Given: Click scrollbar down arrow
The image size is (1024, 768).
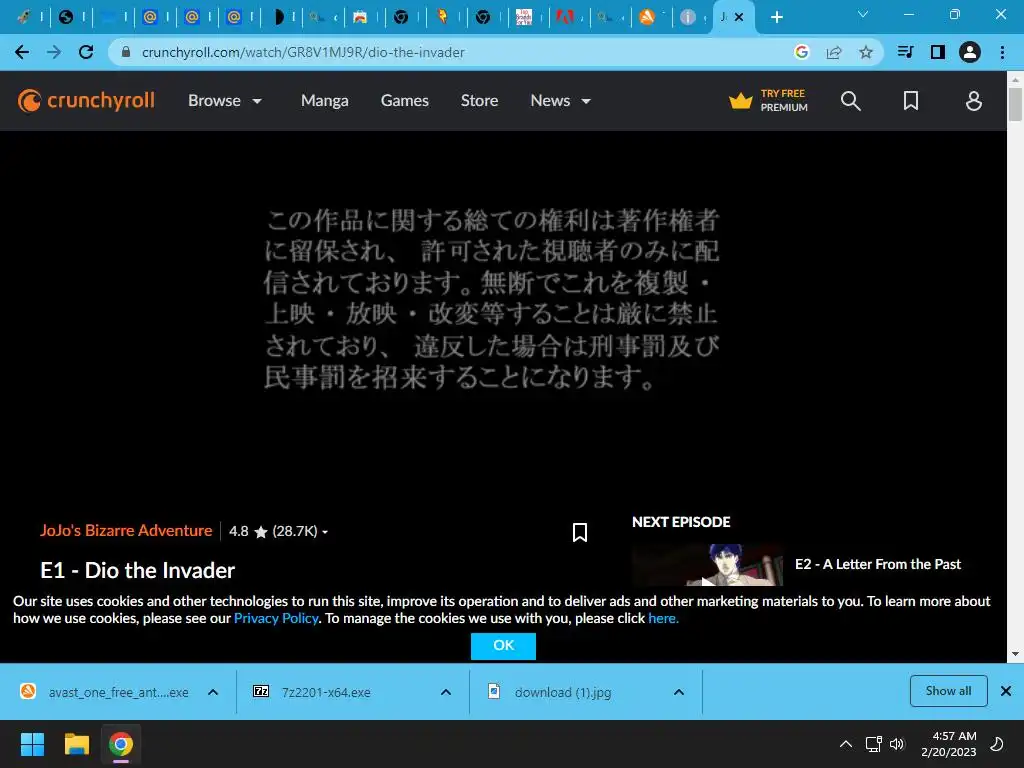Looking at the screenshot, I should 1015,654.
